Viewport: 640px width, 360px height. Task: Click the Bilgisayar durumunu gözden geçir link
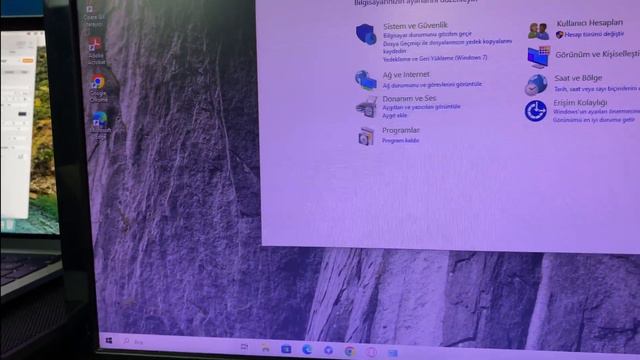tap(427, 35)
